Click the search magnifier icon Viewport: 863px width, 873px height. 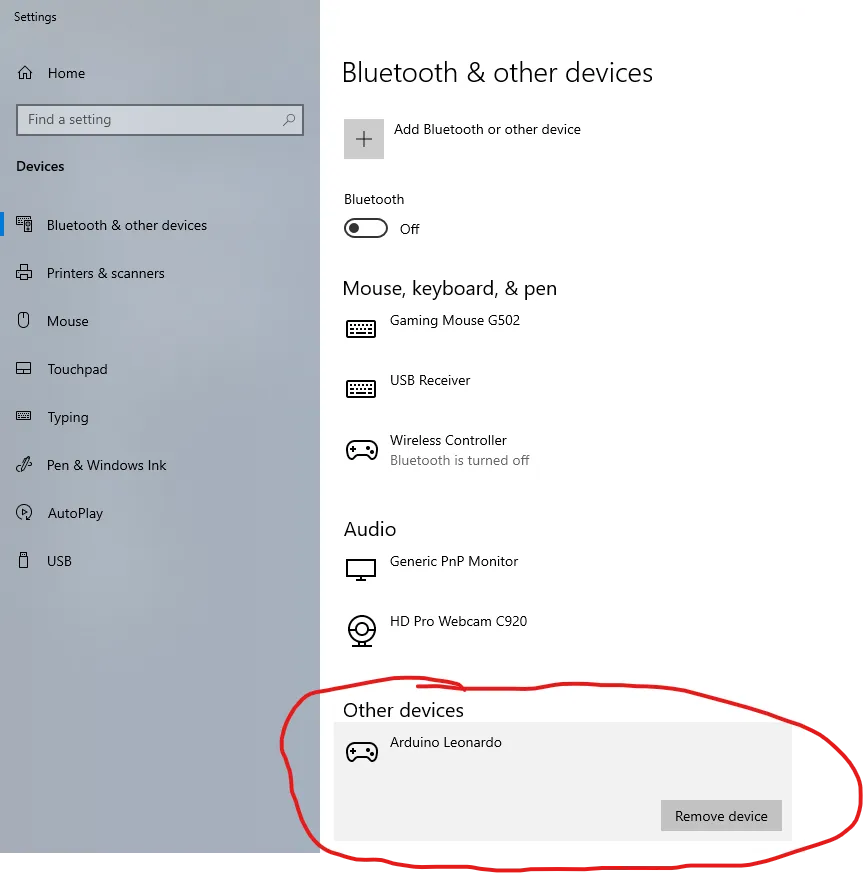point(289,120)
